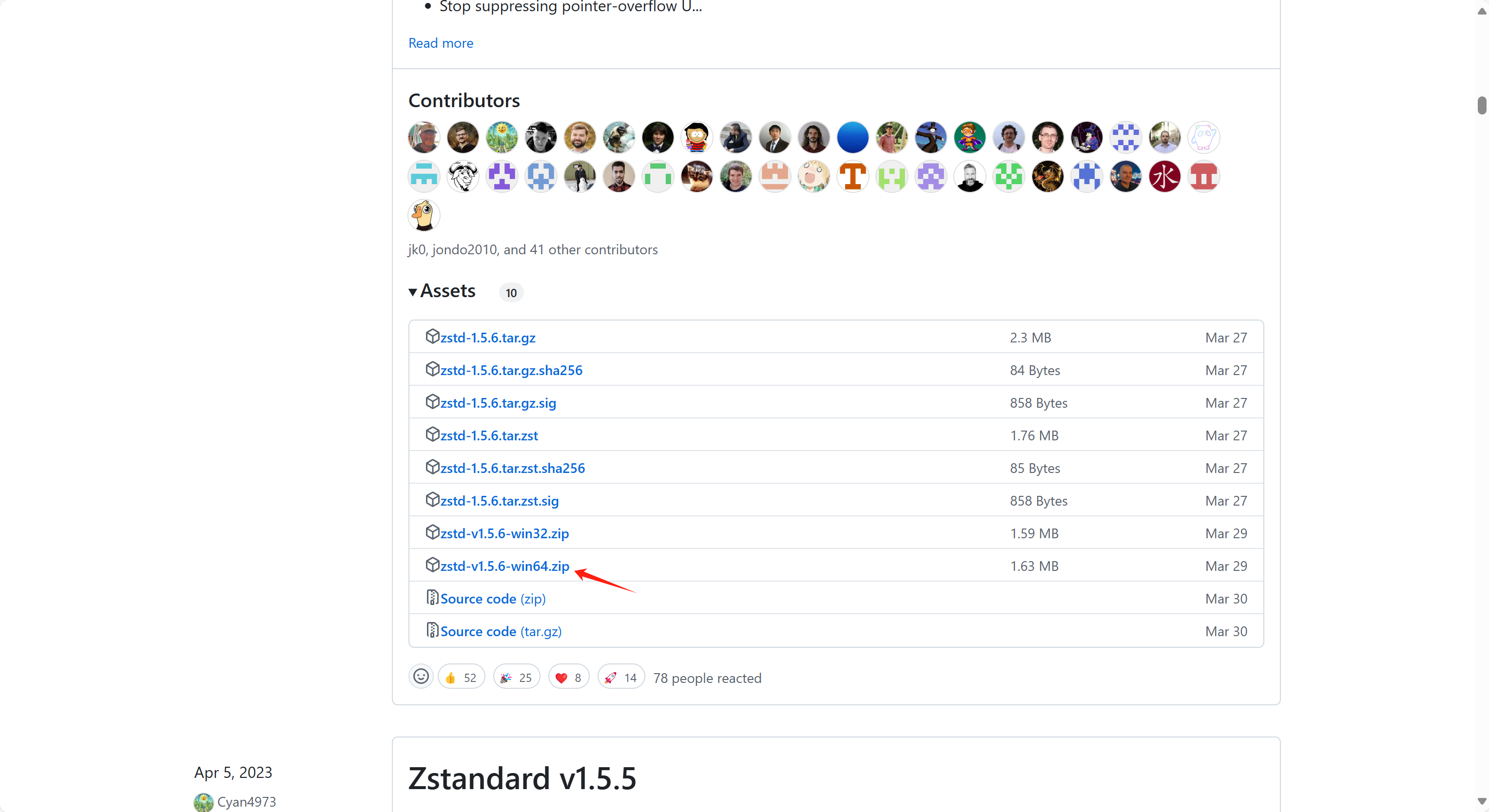The width and height of the screenshot is (1489, 812).
Task: Toggle the heart reaction with 8
Action: pyautogui.click(x=568, y=677)
